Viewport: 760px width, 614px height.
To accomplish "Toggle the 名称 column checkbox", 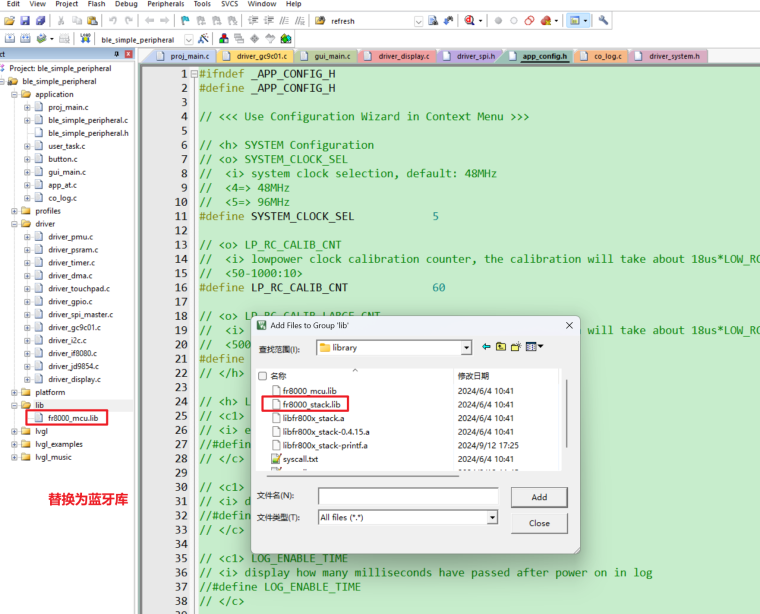I will pyautogui.click(x=263, y=376).
